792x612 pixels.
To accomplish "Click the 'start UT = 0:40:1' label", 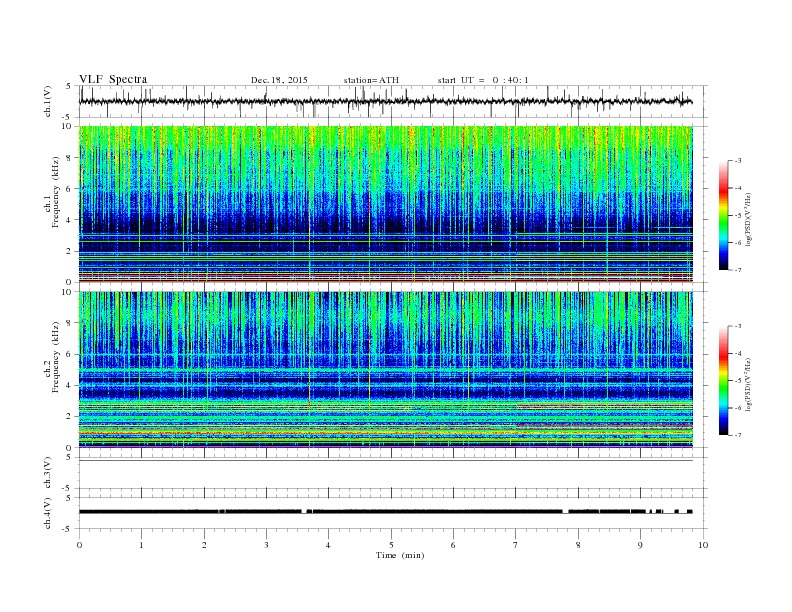I will pyautogui.click(x=483, y=80).
